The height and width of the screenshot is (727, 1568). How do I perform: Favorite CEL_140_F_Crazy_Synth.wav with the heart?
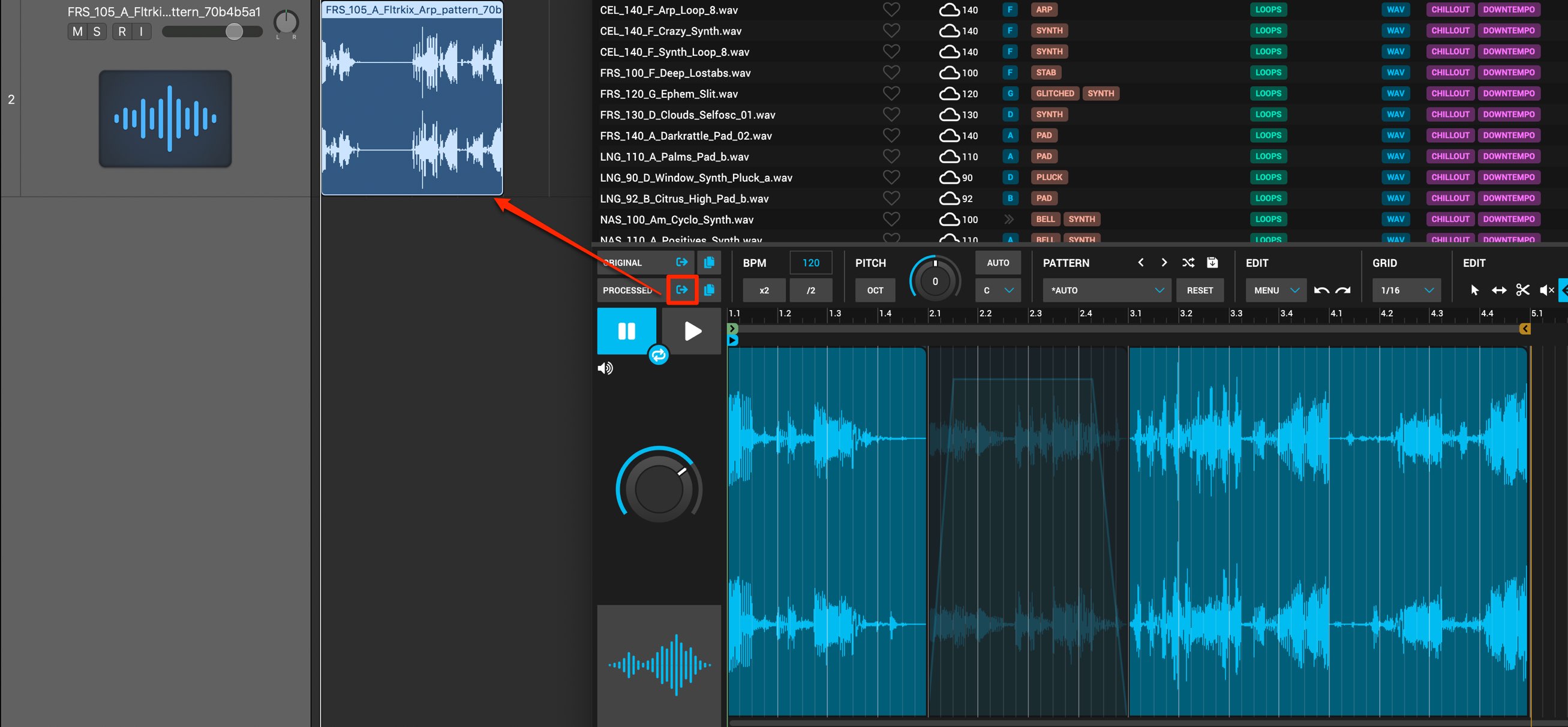(x=891, y=31)
